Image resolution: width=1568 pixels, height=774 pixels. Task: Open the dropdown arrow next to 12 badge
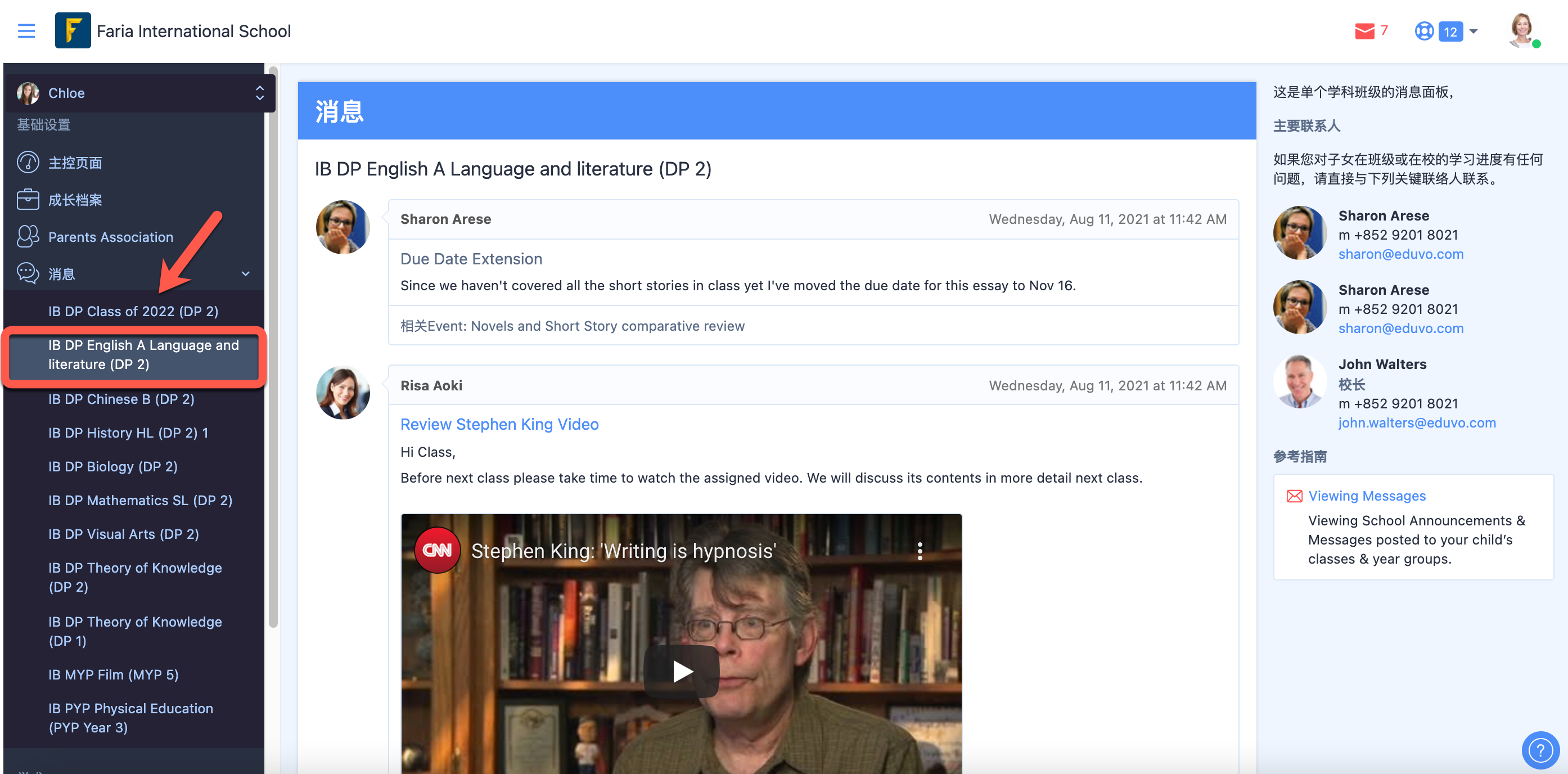[1474, 31]
